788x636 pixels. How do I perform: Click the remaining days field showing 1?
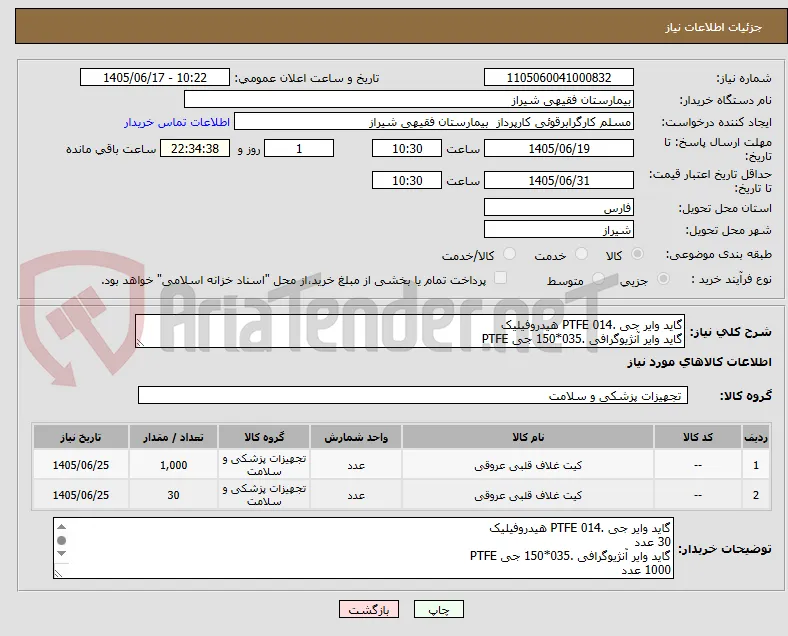(299, 148)
